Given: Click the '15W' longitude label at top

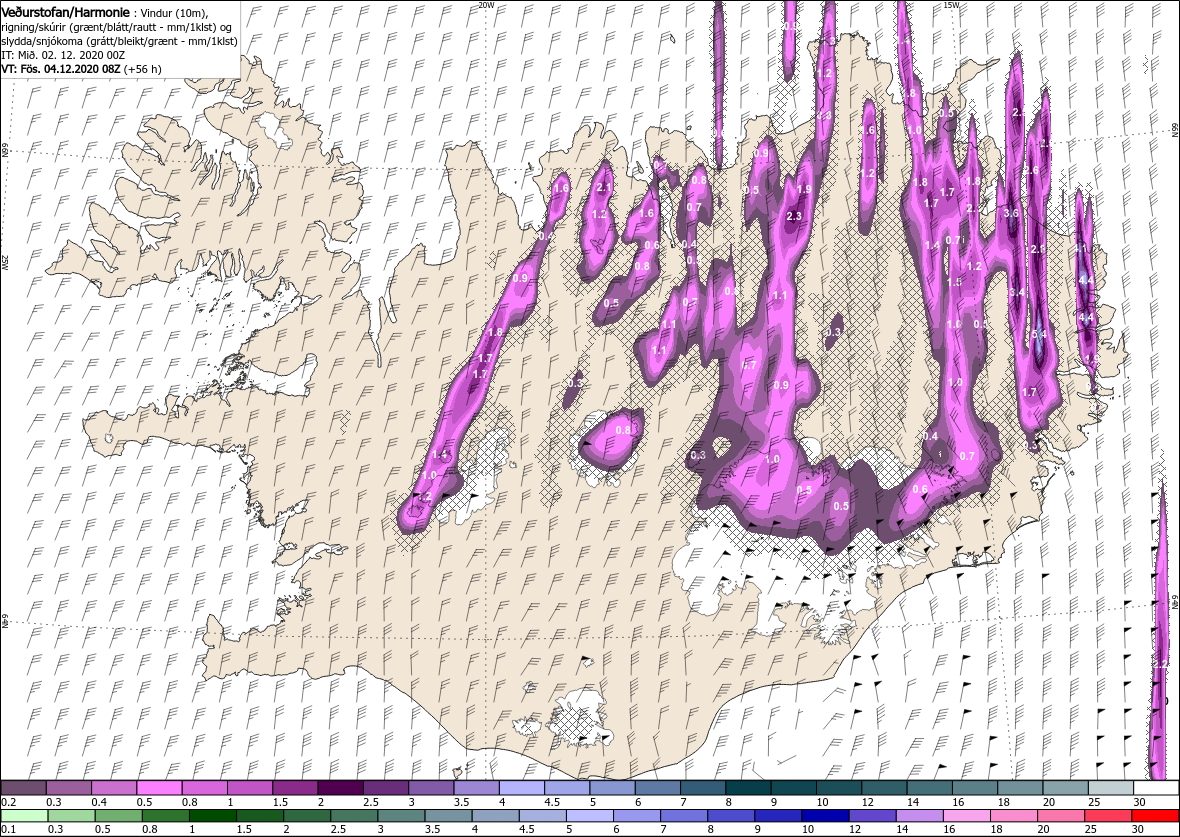Looking at the screenshot, I should [951, 5].
